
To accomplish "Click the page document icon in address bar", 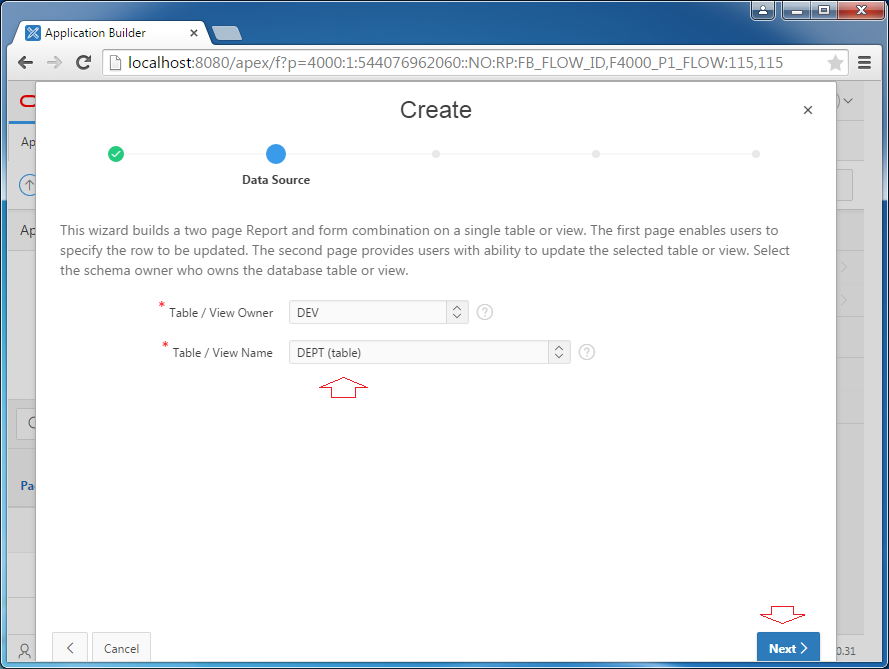I will coord(115,62).
